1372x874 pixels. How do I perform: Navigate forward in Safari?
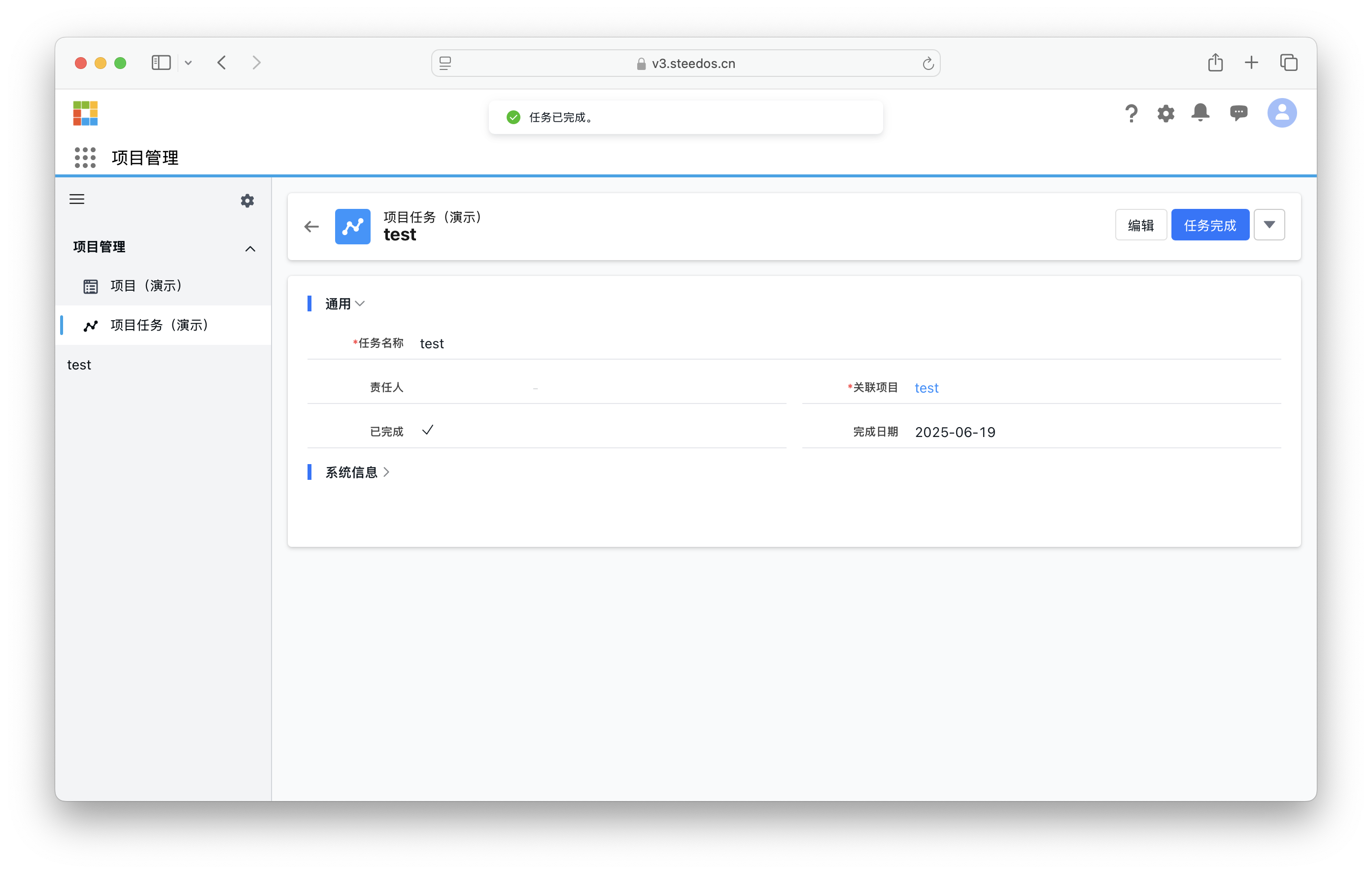256,62
